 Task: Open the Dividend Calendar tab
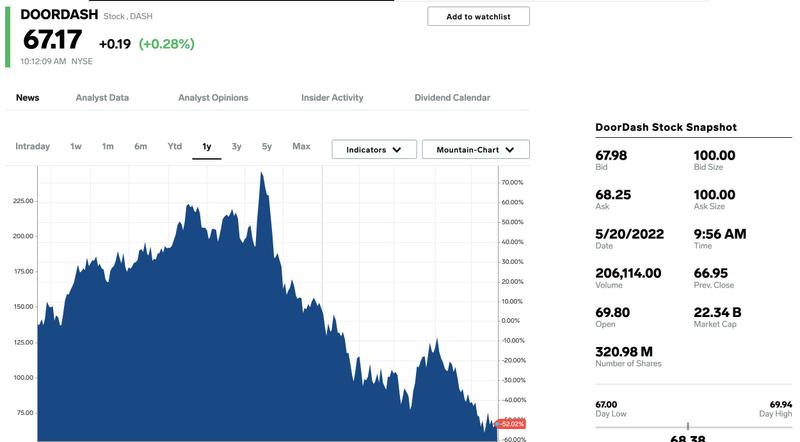pos(452,97)
